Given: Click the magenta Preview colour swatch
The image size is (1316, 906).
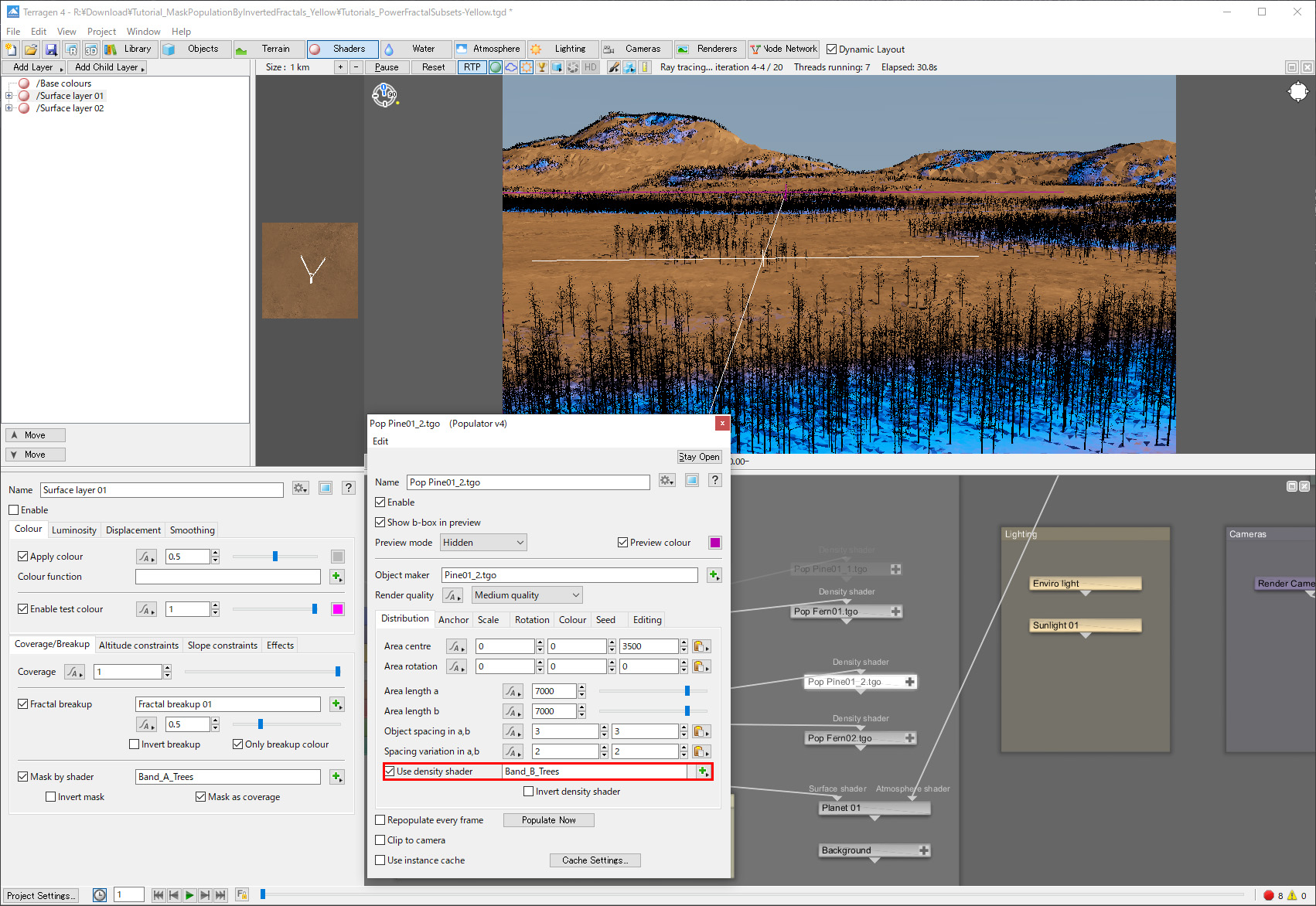Looking at the screenshot, I should 715,543.
